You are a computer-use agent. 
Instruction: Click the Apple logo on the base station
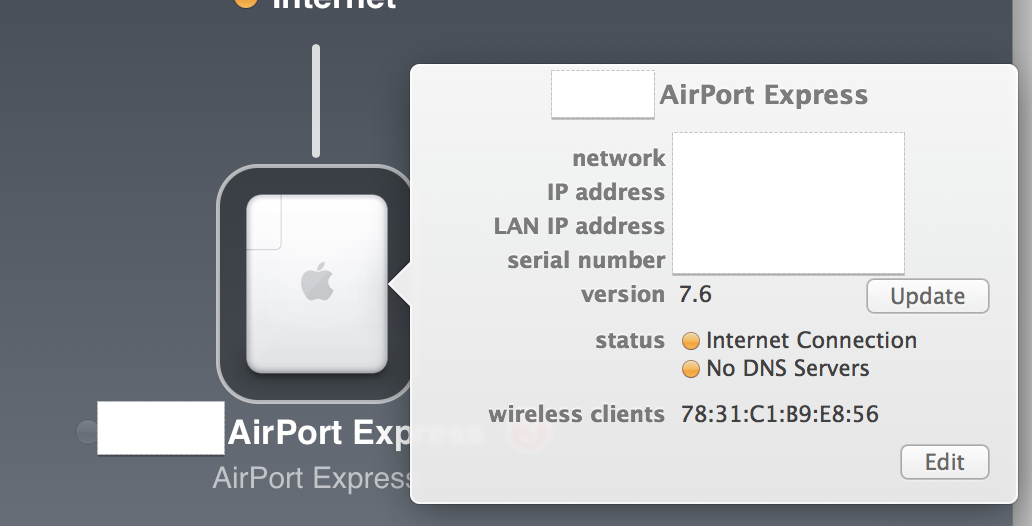tap(317, 281)
